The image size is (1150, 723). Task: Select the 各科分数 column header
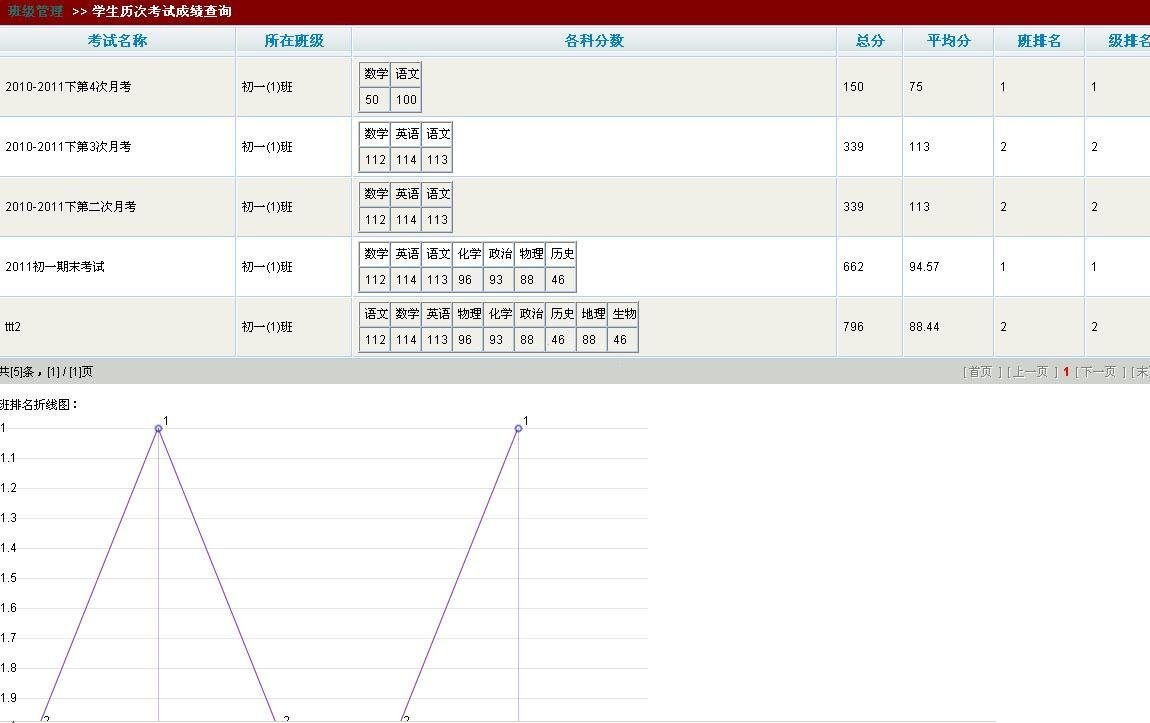[594, 41]
